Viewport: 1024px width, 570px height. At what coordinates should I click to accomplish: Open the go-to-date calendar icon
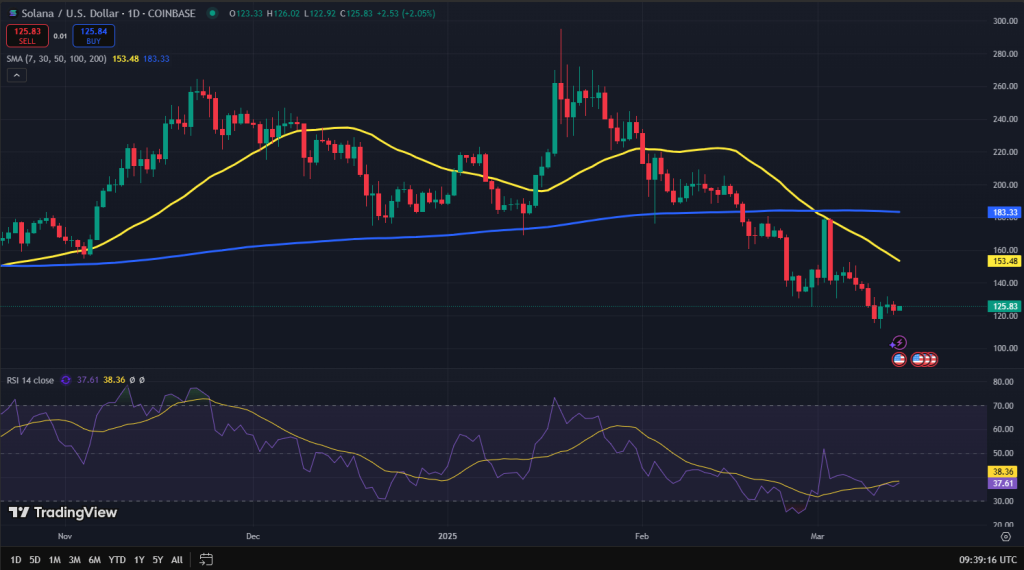click(x=206, y=560)
